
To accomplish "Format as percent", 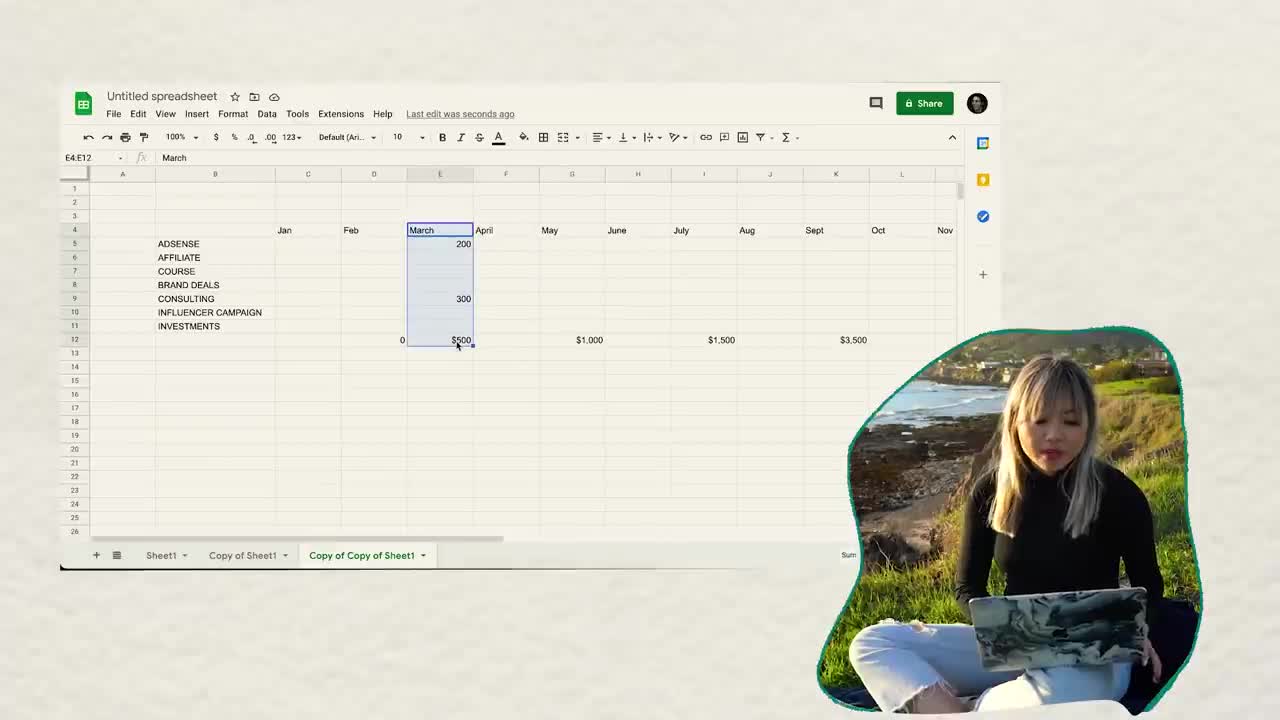I will click(234, 137).
